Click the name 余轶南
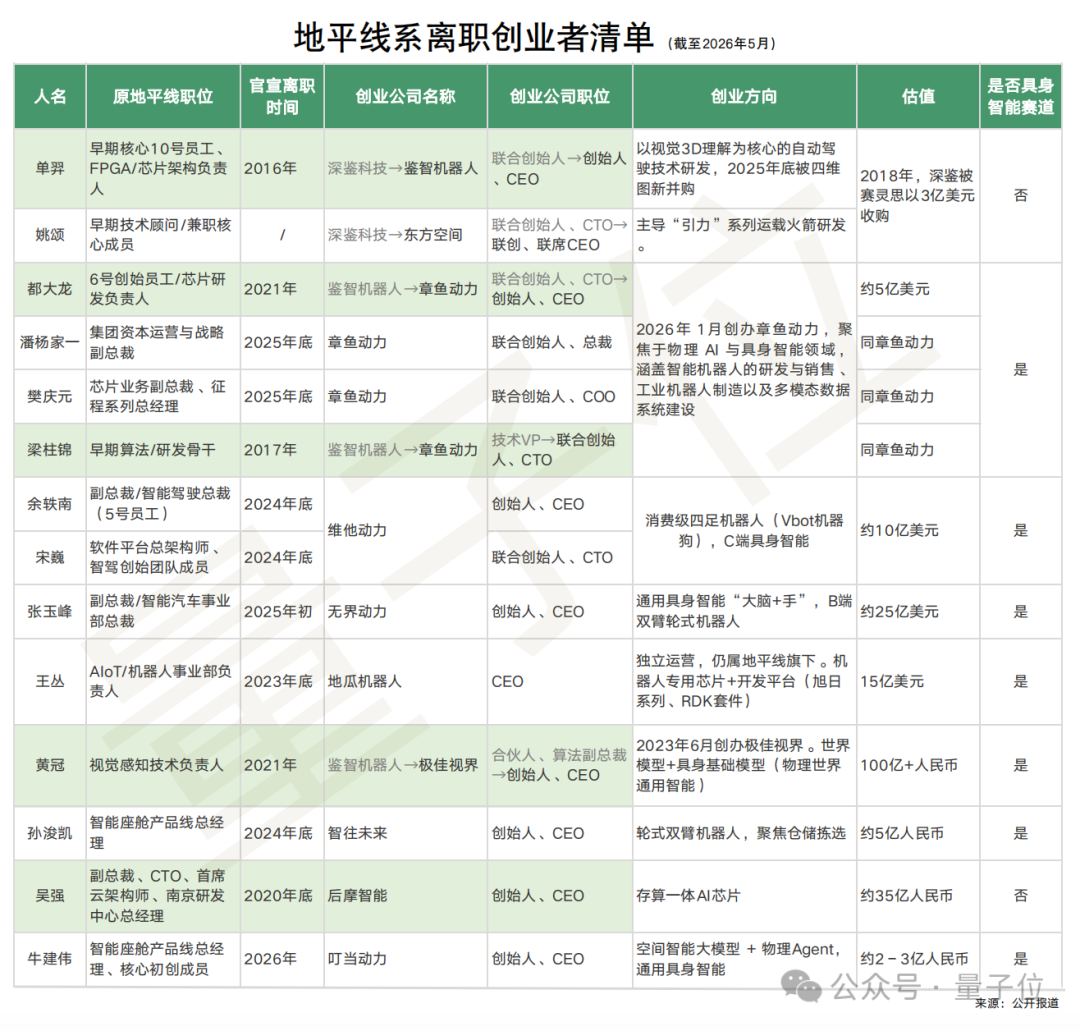This screenshot has width=1080, height=1031. coord(50,504)
